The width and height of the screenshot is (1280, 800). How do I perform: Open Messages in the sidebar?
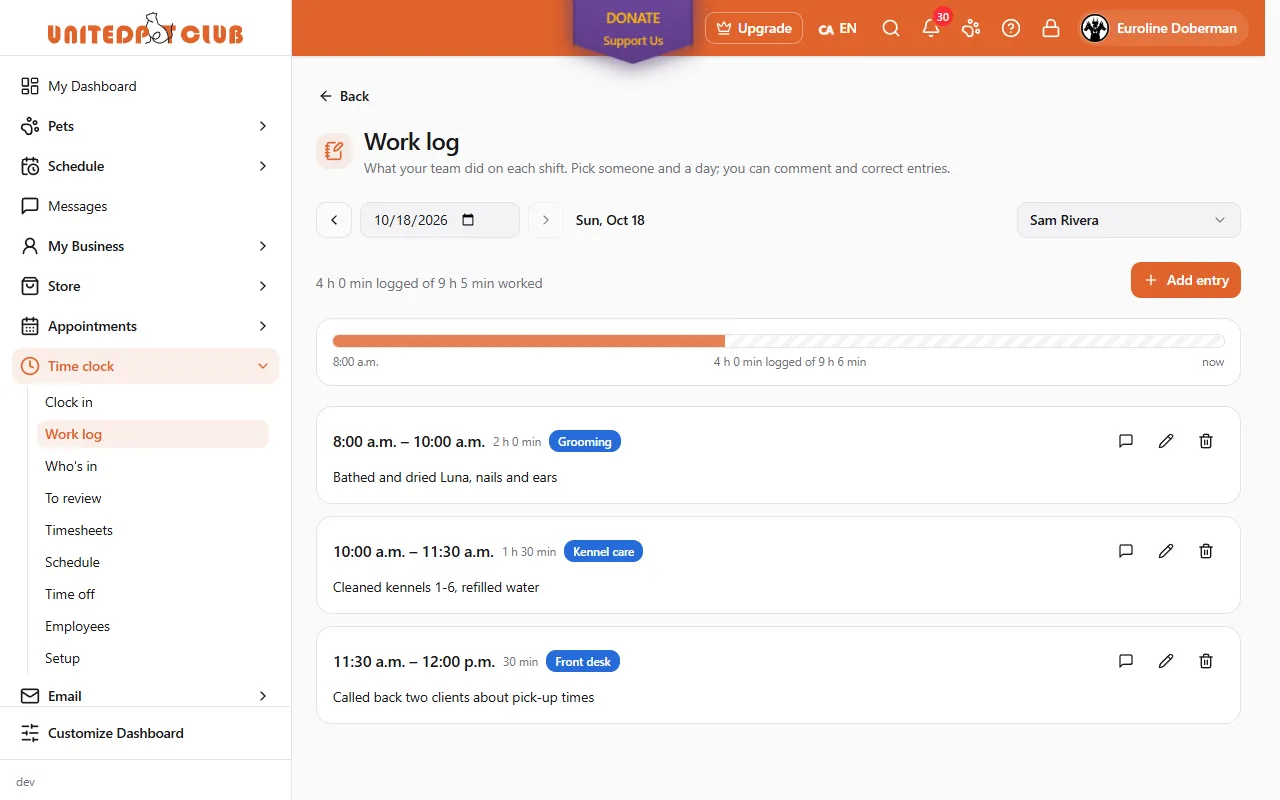coord(145,206)
